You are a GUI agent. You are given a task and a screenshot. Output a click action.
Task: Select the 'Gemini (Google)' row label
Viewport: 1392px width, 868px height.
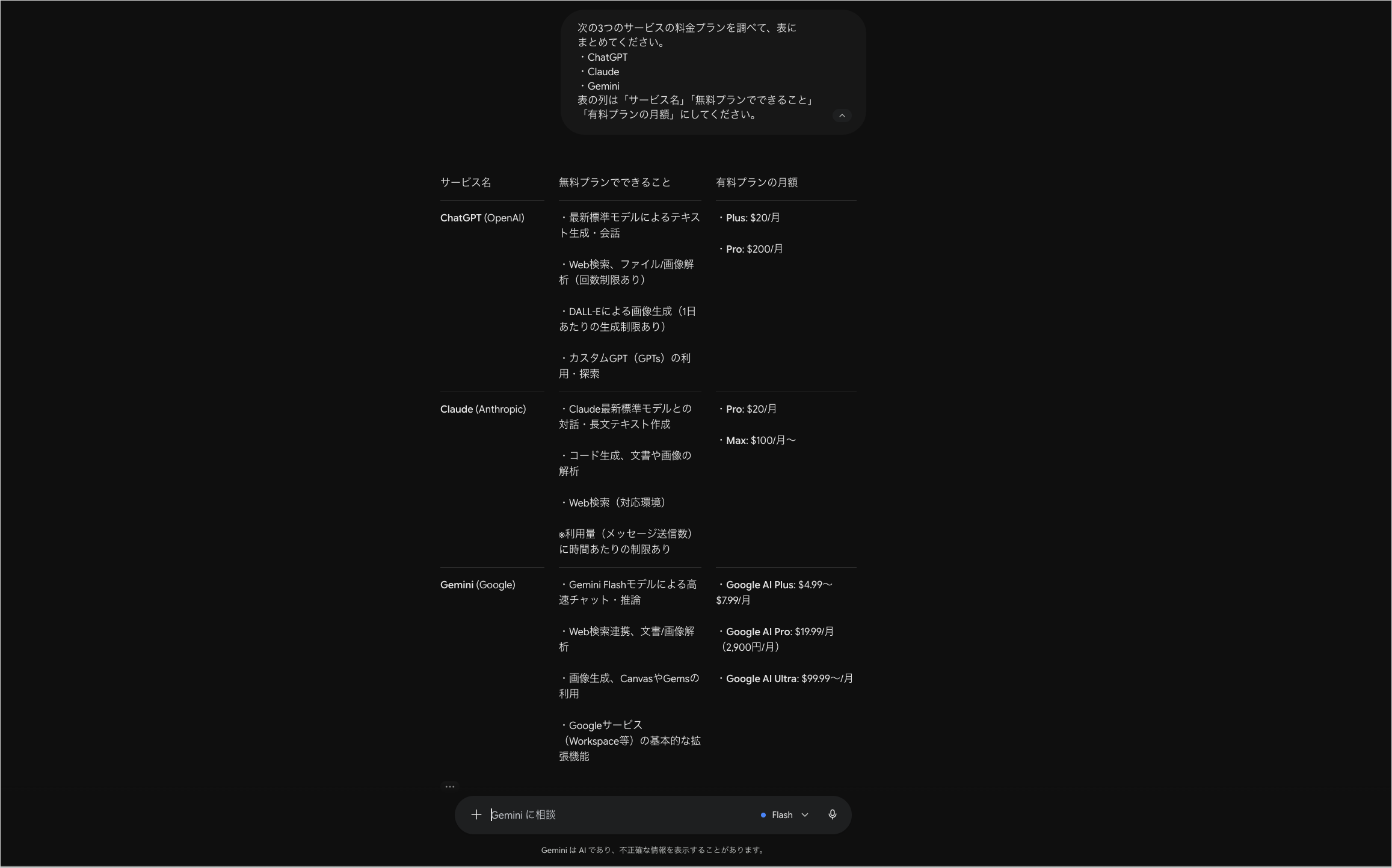tap(478, 585)
